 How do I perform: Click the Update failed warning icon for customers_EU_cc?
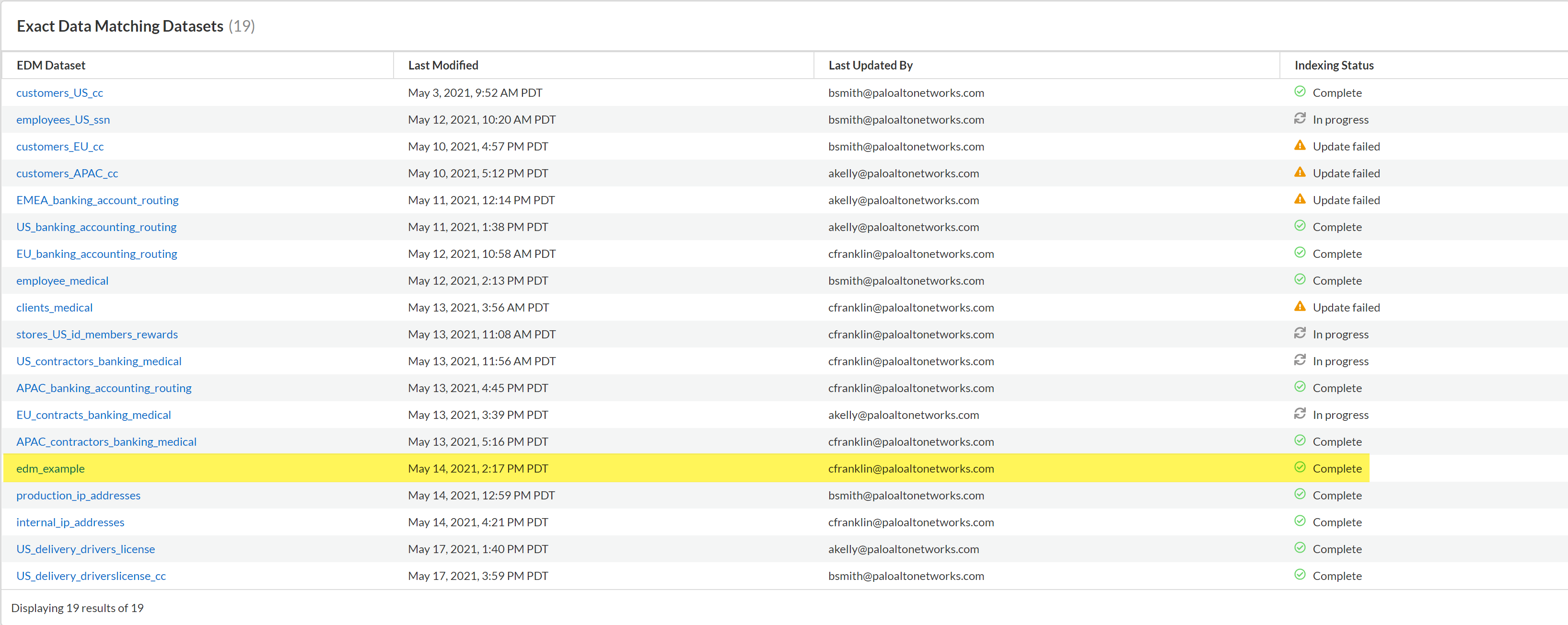[1300, 145]
